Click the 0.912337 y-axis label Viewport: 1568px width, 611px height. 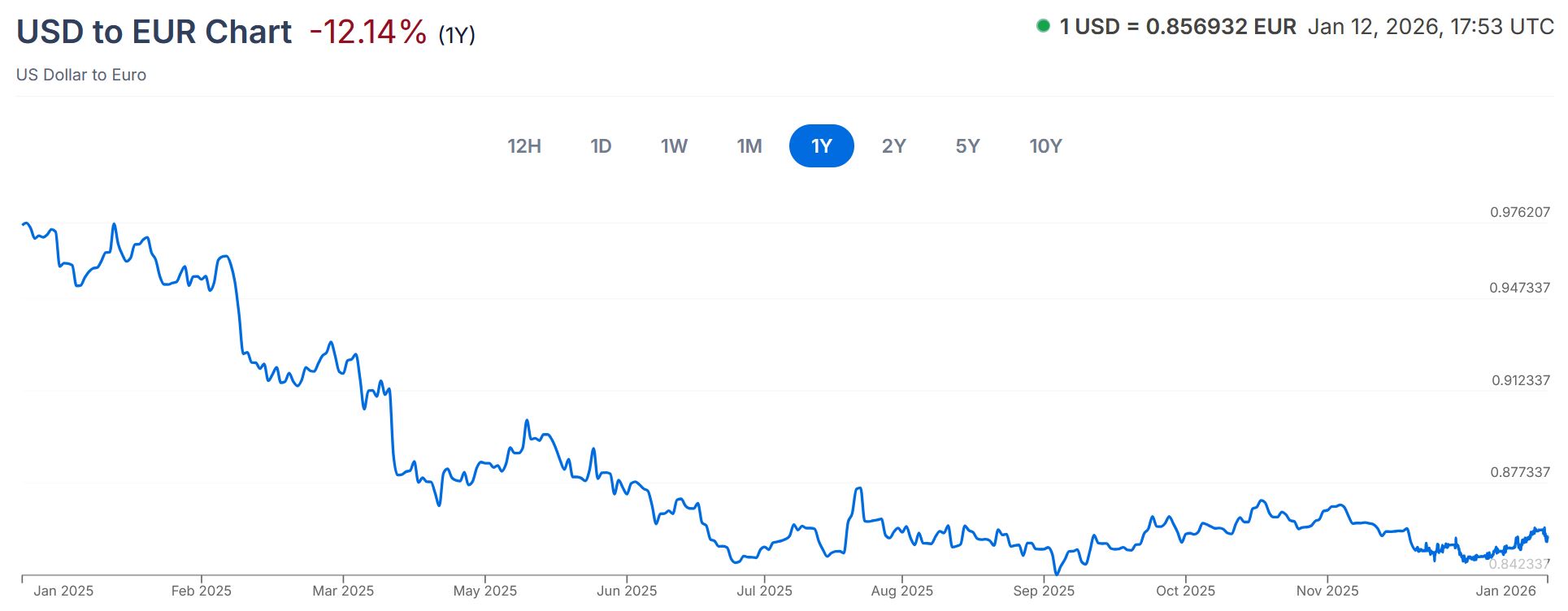[x=1521, y=380]
